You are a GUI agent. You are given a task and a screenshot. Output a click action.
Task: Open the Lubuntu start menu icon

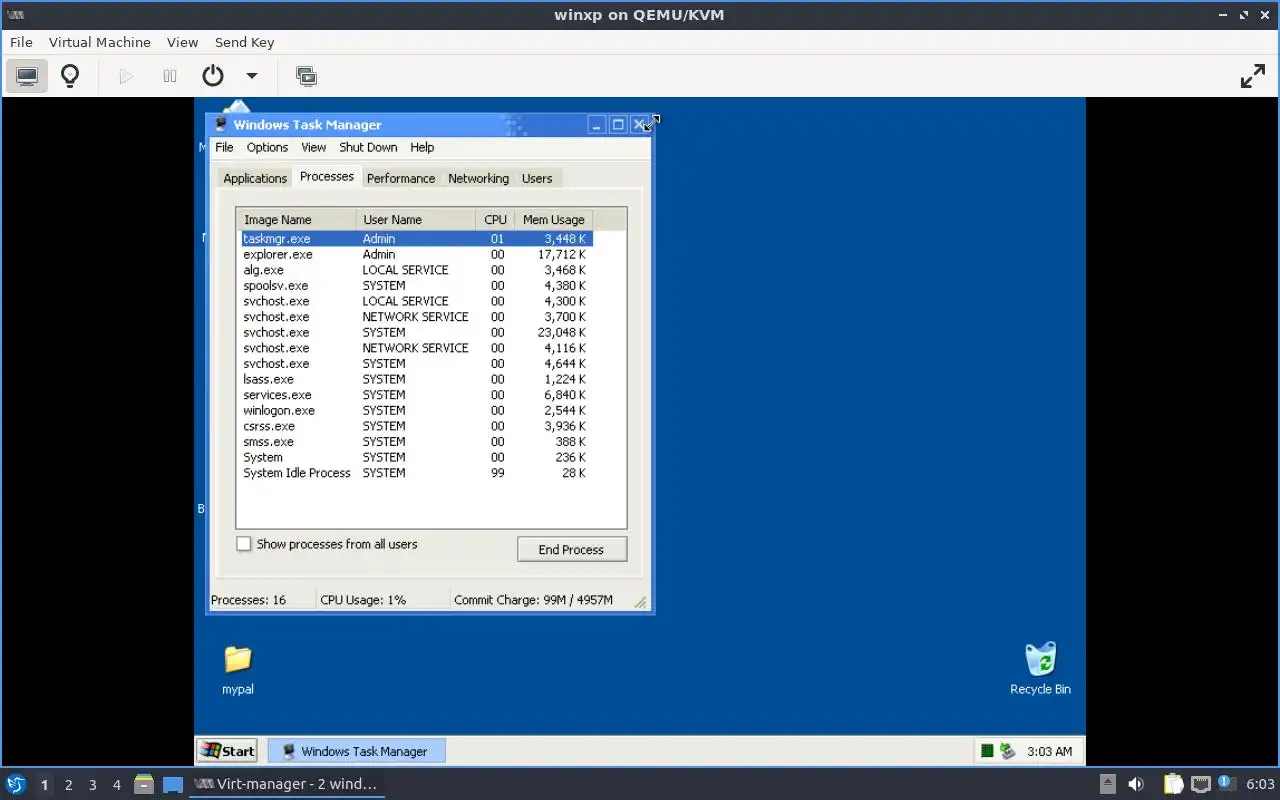click(x=16, y=784)
